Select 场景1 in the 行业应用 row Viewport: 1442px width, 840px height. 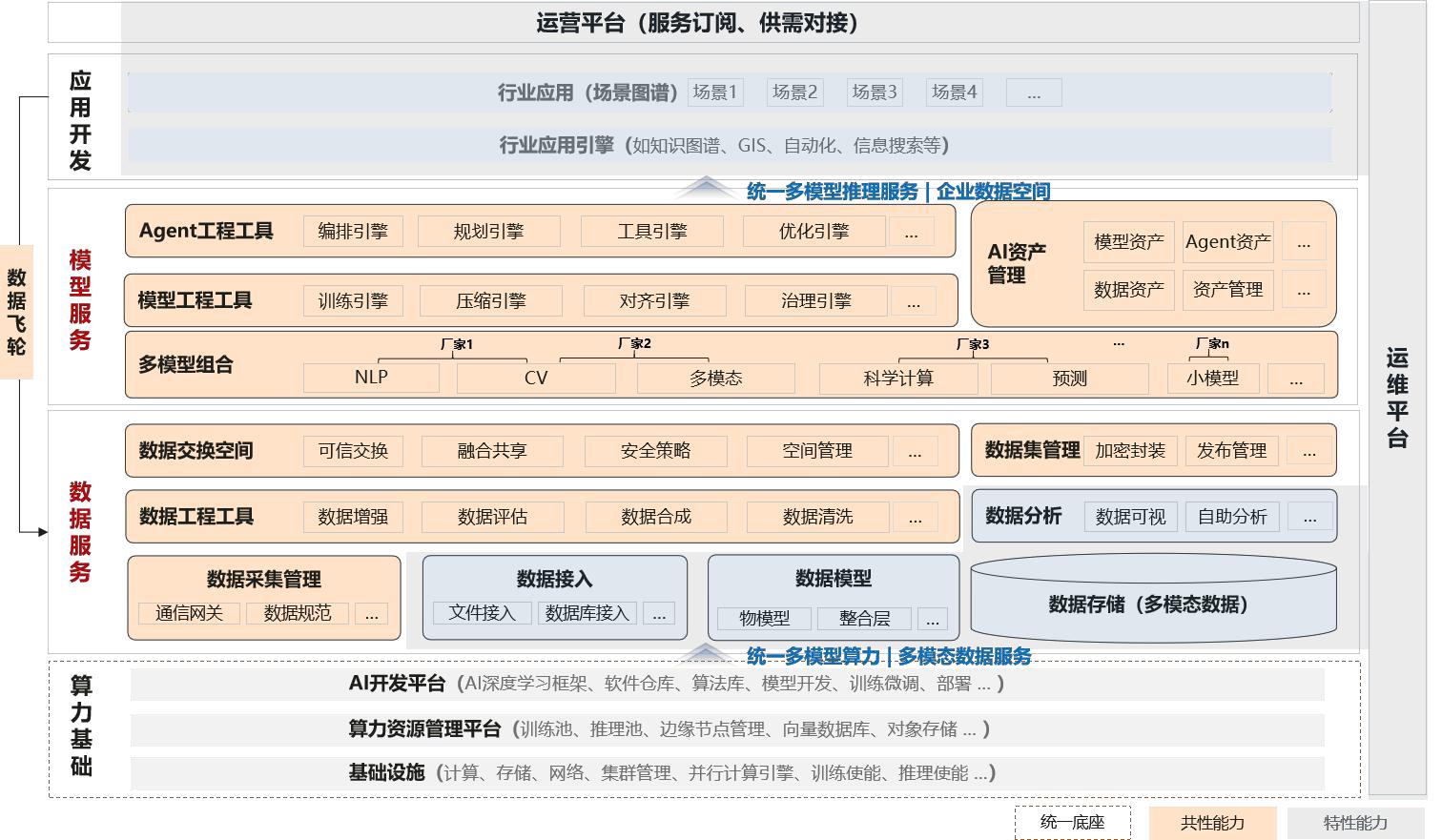coord(714,92)
